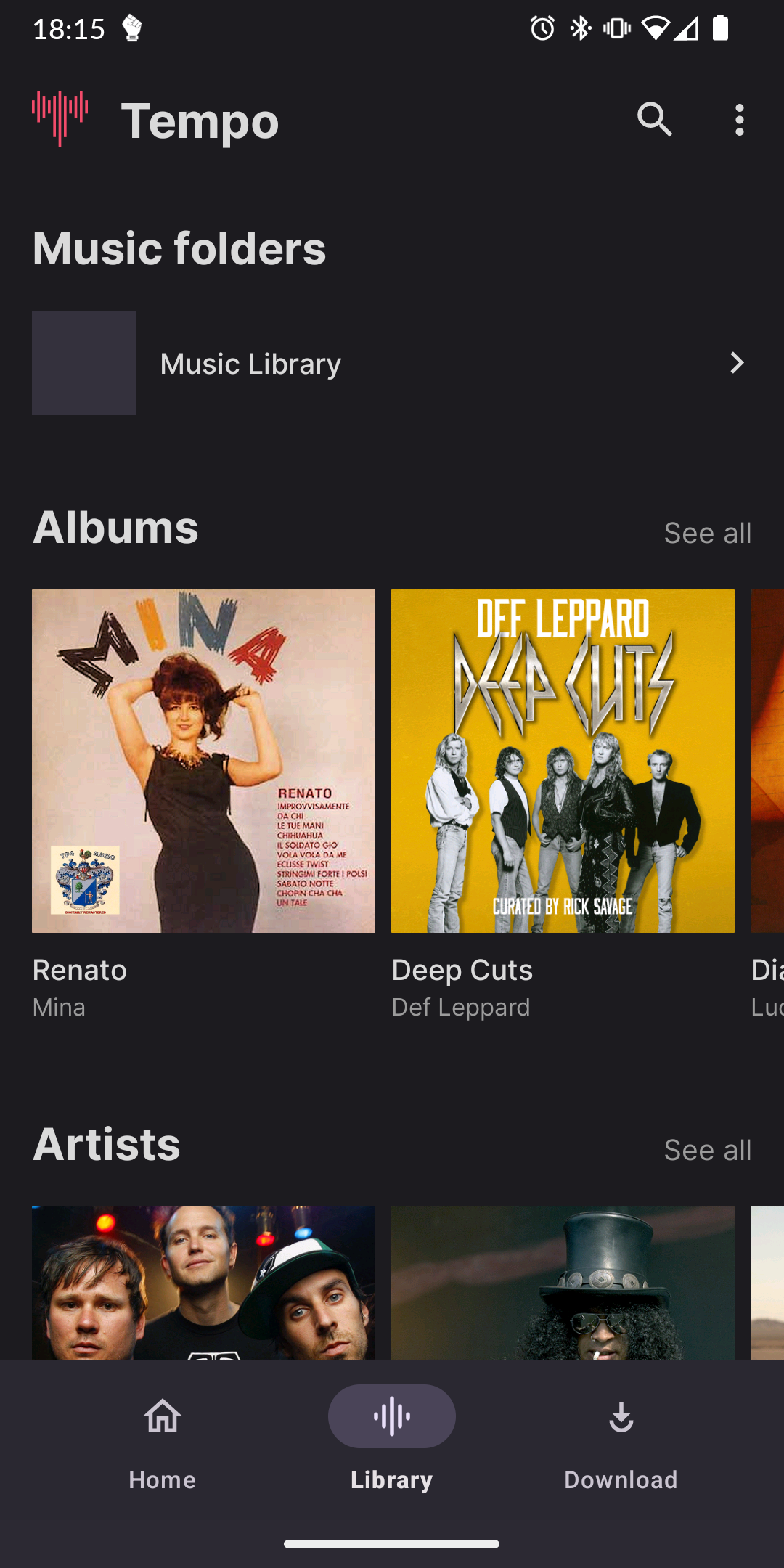Tap the alarm clock status icon
Screen dimensions: 784x1568
tap(542, 28)
